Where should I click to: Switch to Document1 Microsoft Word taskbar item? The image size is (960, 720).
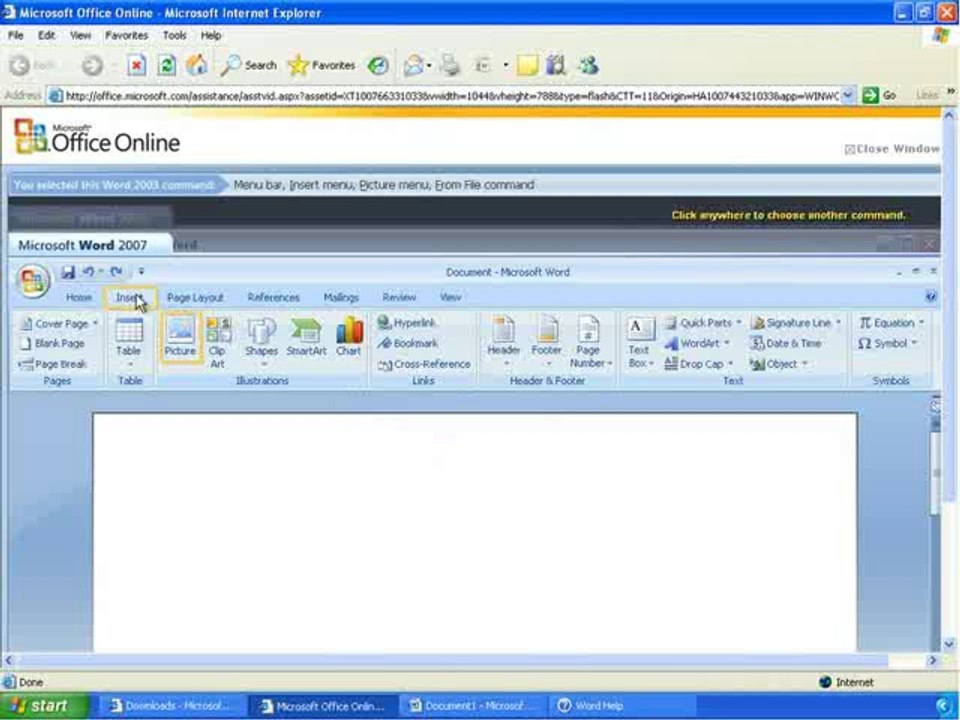(x=473, y=706)
